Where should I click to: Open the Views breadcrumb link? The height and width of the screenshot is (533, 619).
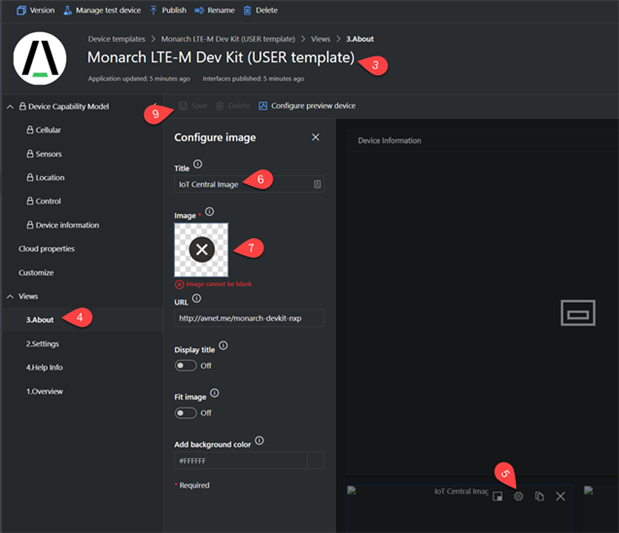tap(320, 39)
